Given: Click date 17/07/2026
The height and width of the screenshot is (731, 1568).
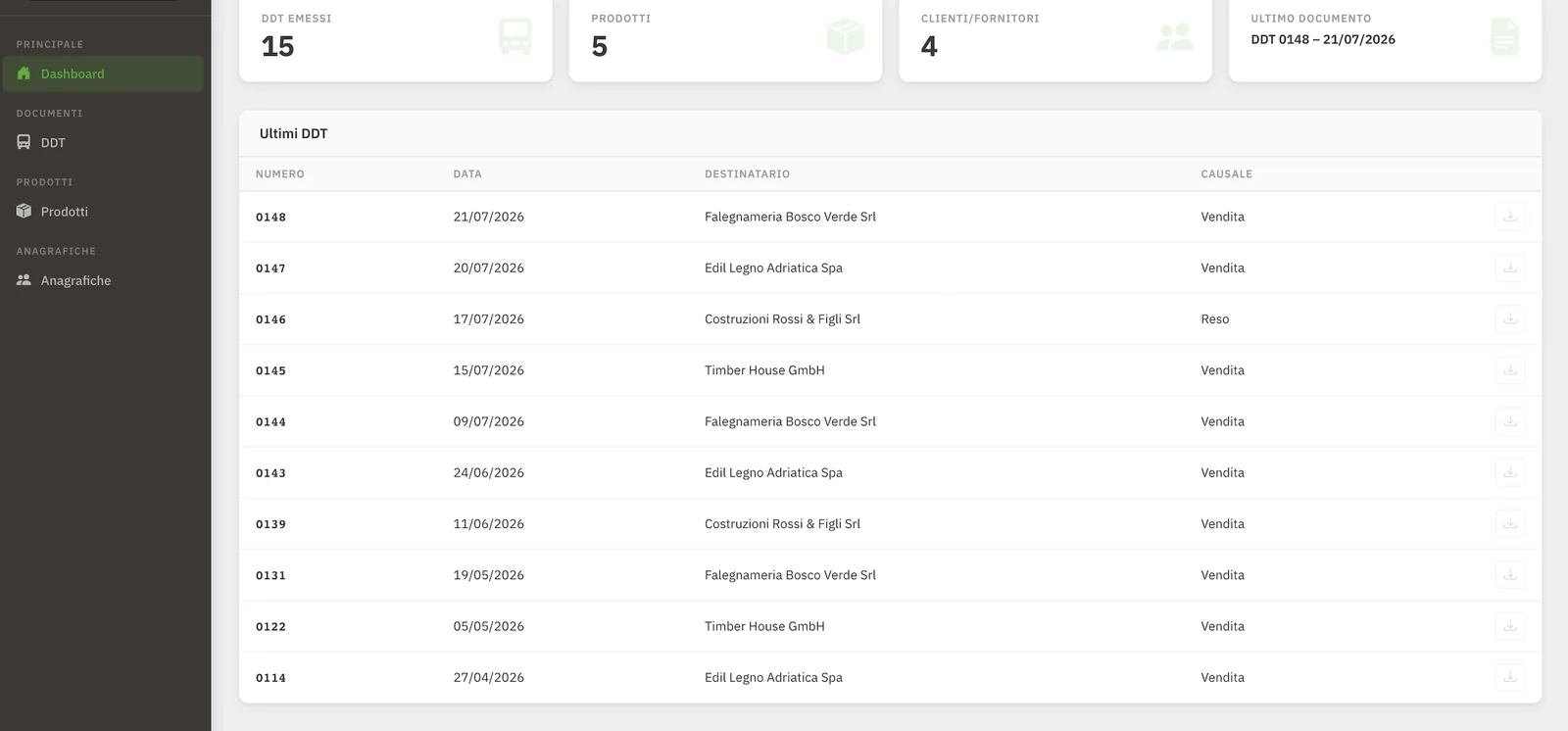Looking at the screenshot, I should pos(488,318).
